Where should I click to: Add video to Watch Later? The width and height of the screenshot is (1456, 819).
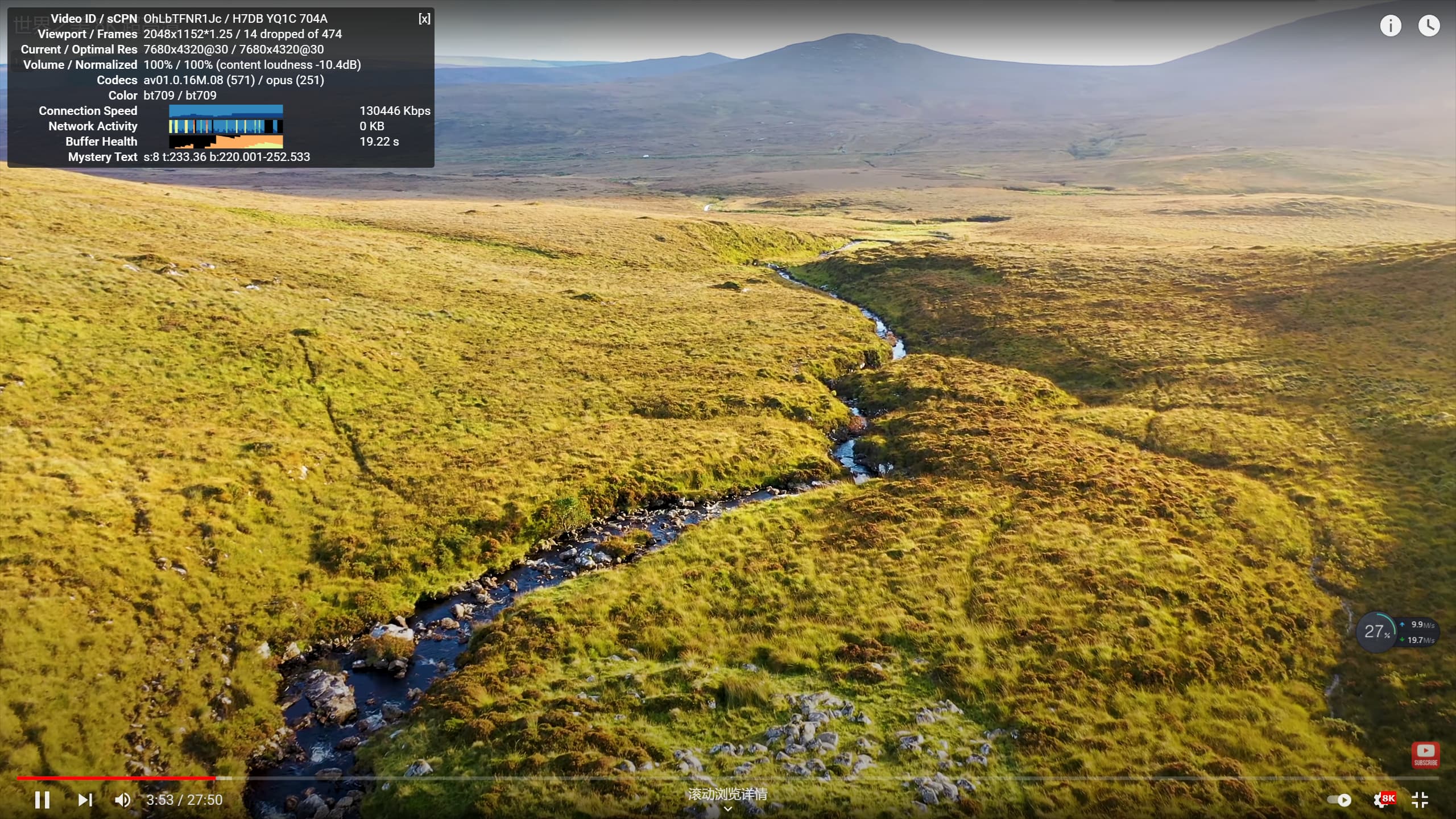(1429, 26)
